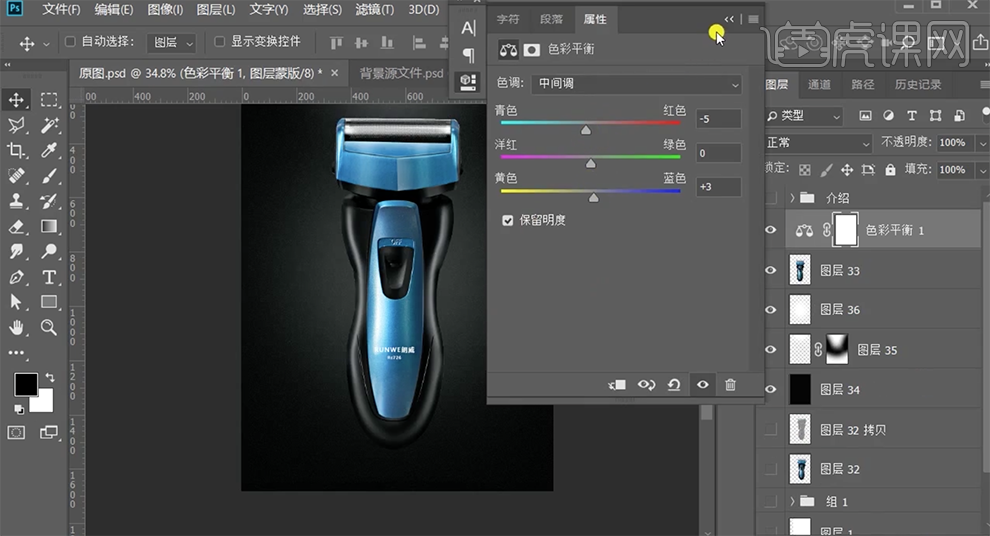Open the blend mode dropdown 正常
The image size is (990, 536).
point(817,143)
